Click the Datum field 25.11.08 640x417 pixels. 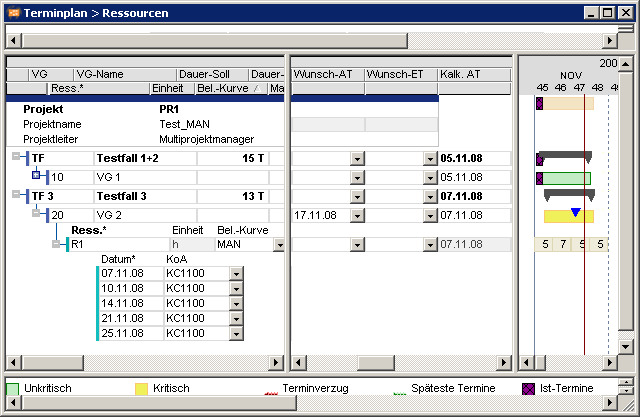[x=131, y=333]
